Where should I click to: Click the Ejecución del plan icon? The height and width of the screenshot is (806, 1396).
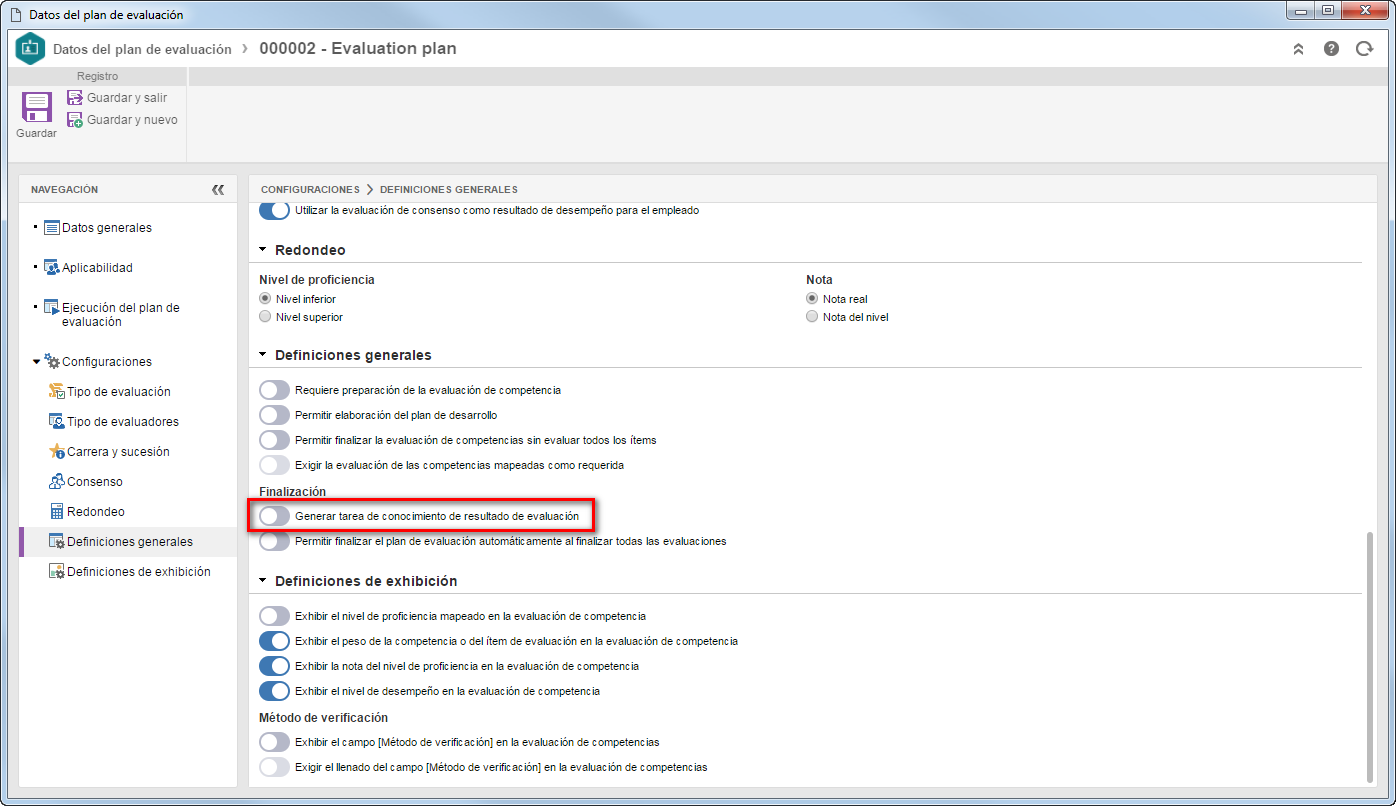coord(52,307)
